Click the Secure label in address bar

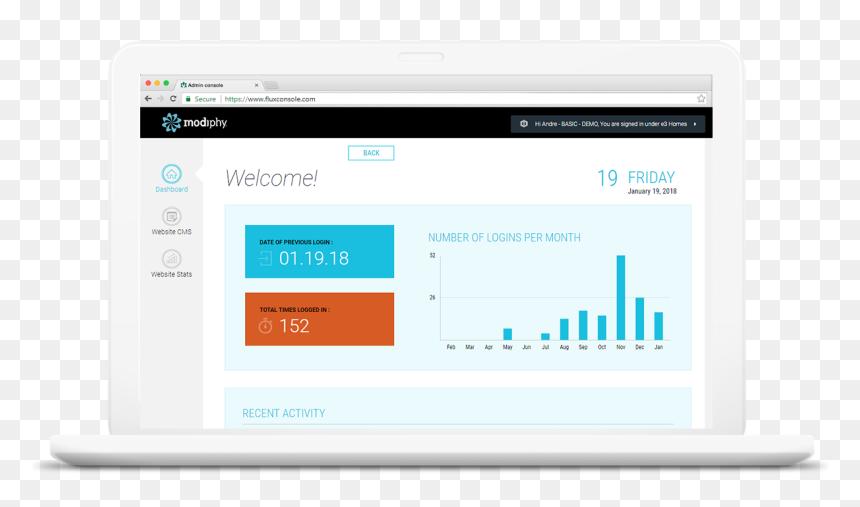(205, 99)
